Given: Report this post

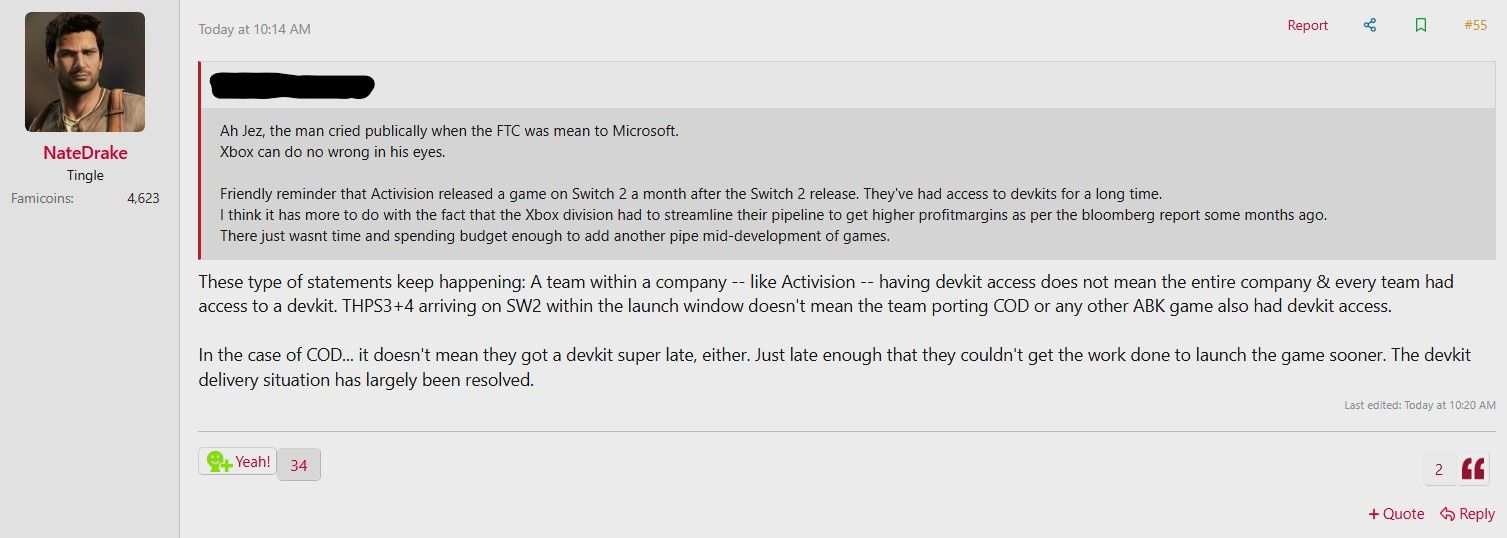Looking at the screenshot, I should [x=1307, y=26].
